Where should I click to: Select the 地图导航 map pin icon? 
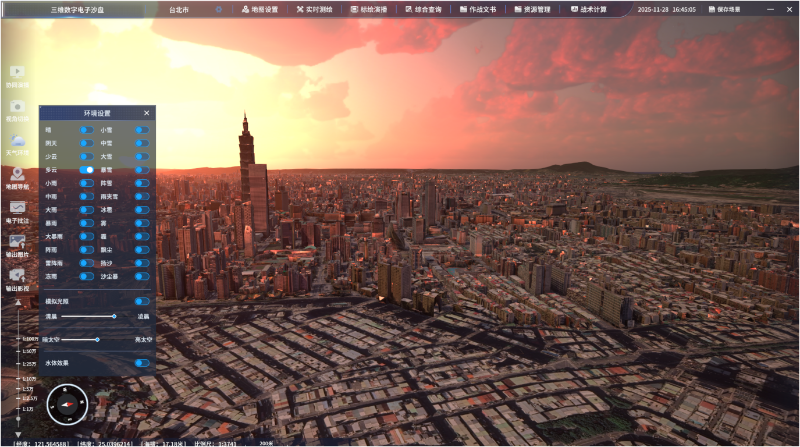tap(17, 174)
